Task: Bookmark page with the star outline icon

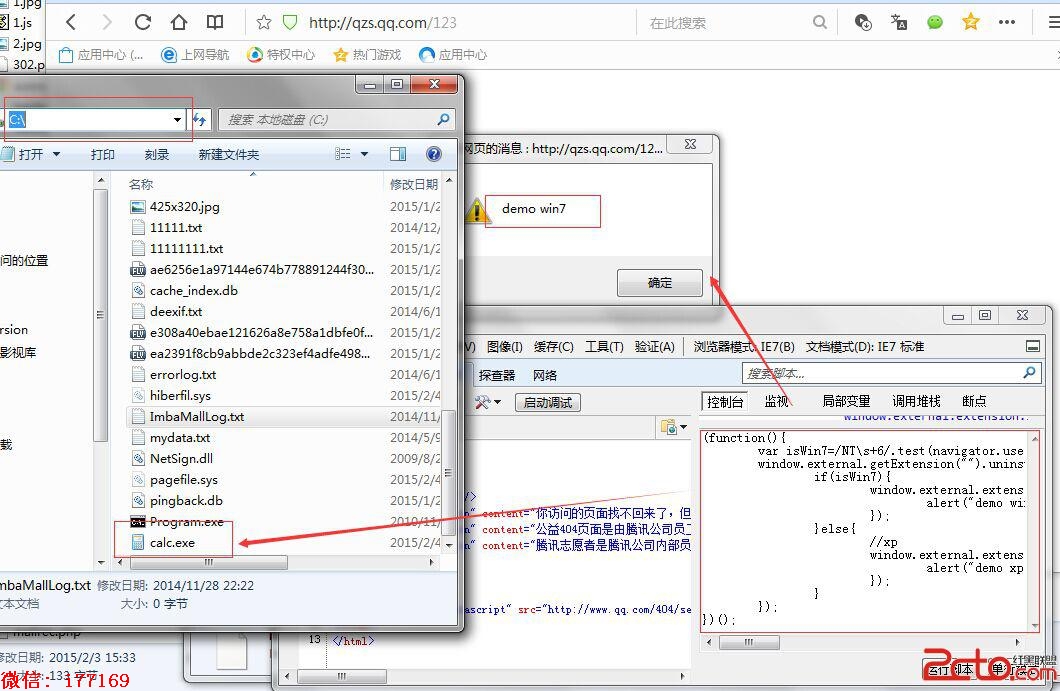Action: [264, 22]
